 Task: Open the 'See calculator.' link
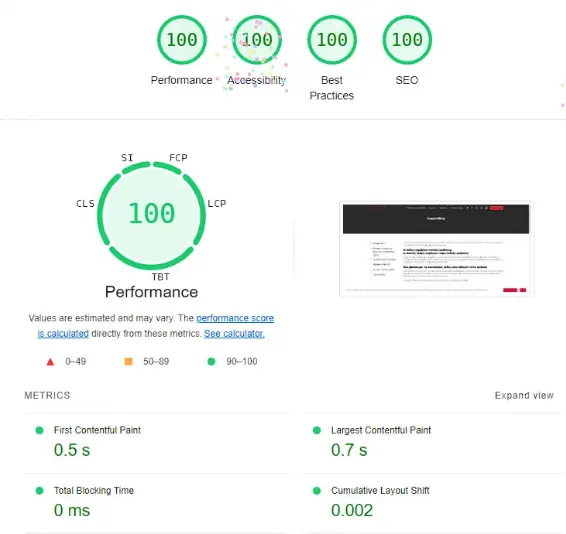(x=234, y=334)
